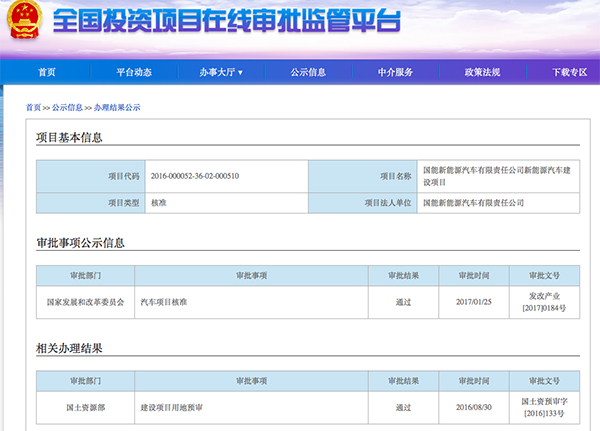Click the approval date 2017/01/25
This screenshot has width=600, height=431.
coord(475,301)
